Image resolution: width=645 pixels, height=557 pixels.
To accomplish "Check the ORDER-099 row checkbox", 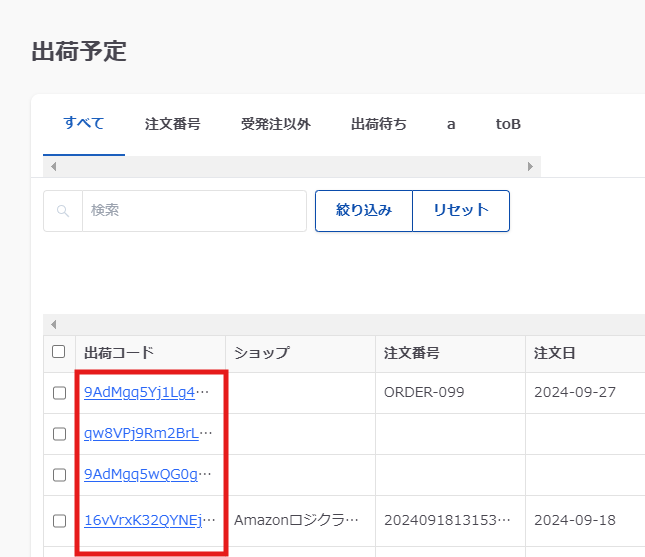I will 59,393.
